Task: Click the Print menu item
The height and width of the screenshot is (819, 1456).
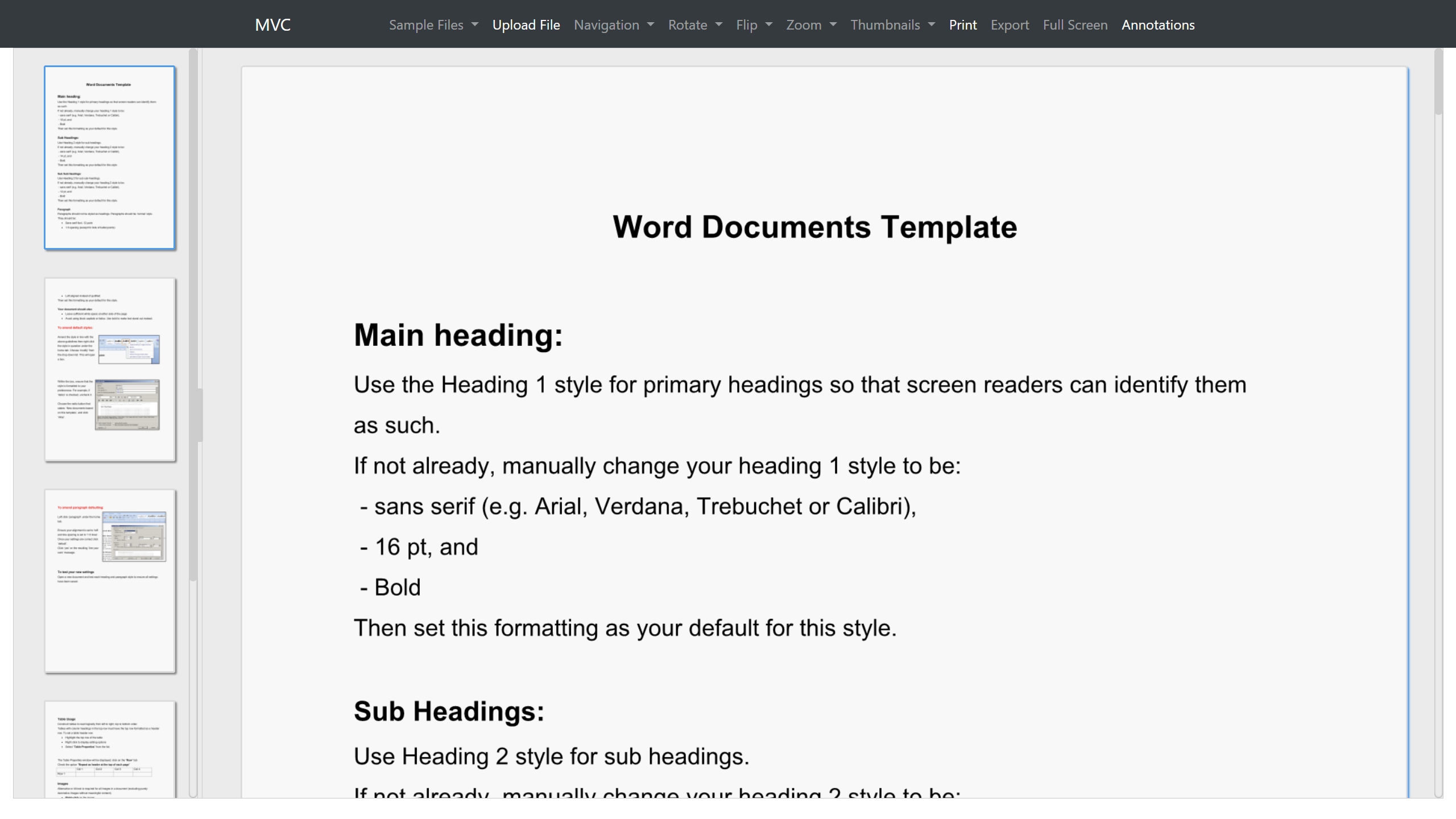Action: pos(962,25)
